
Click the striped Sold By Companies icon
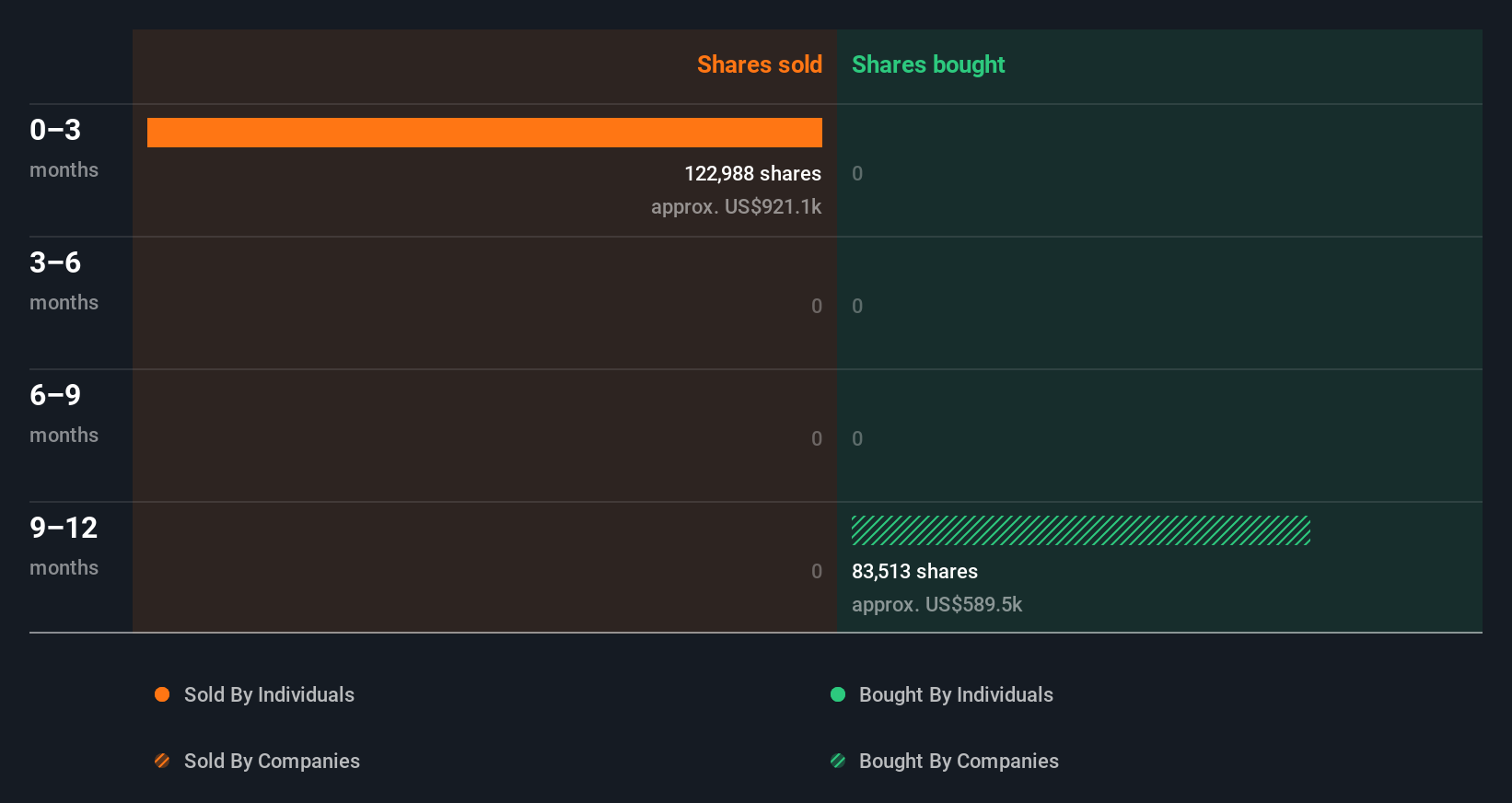tap(162, 761)
